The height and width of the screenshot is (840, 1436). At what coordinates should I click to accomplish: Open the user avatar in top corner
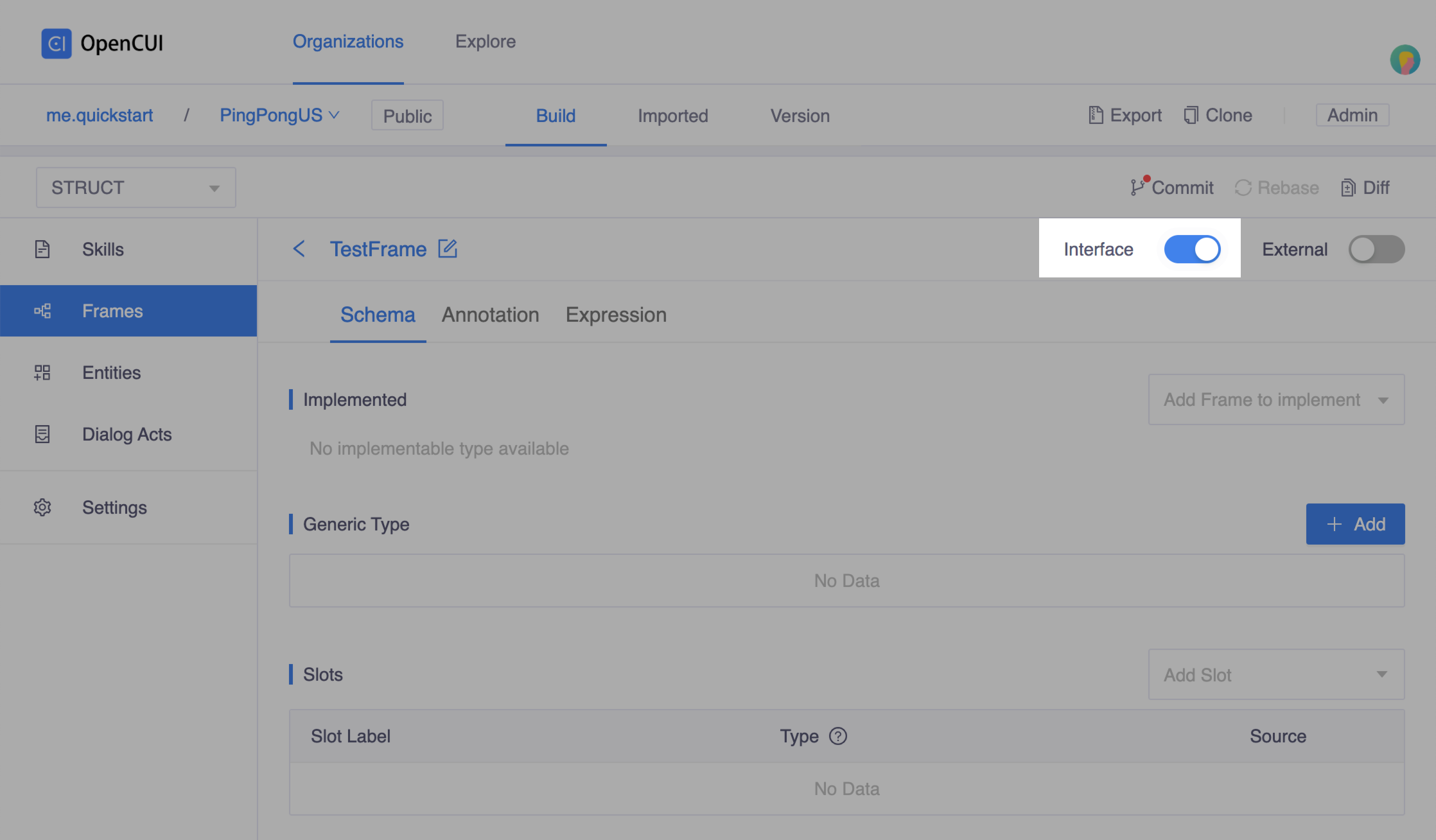[x=1405, y=60]
